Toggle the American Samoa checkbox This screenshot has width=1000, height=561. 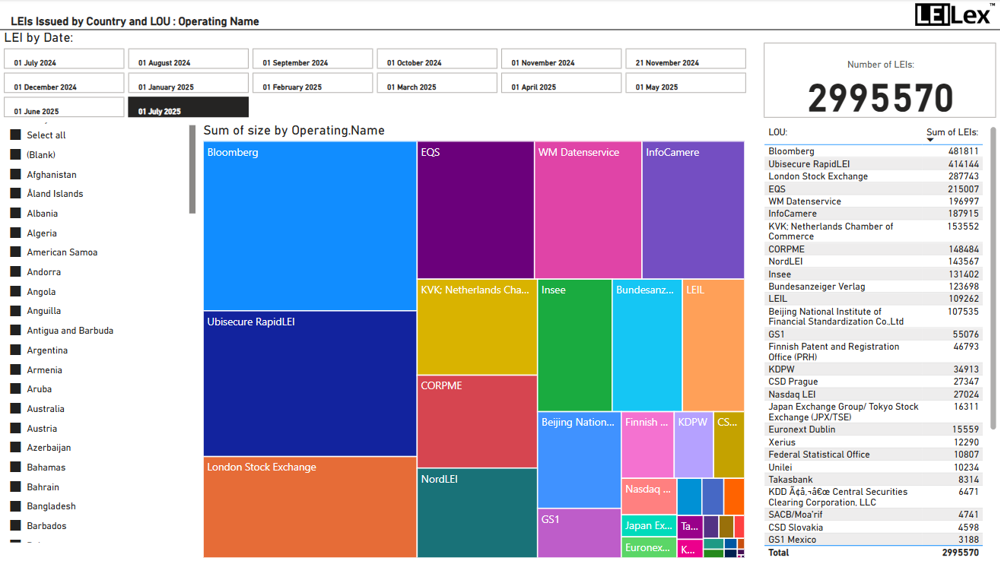(x=16, y=252)
